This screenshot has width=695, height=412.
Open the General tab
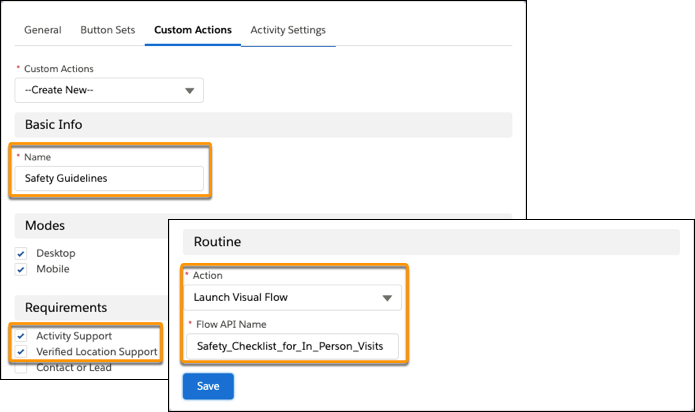[43, 30]
